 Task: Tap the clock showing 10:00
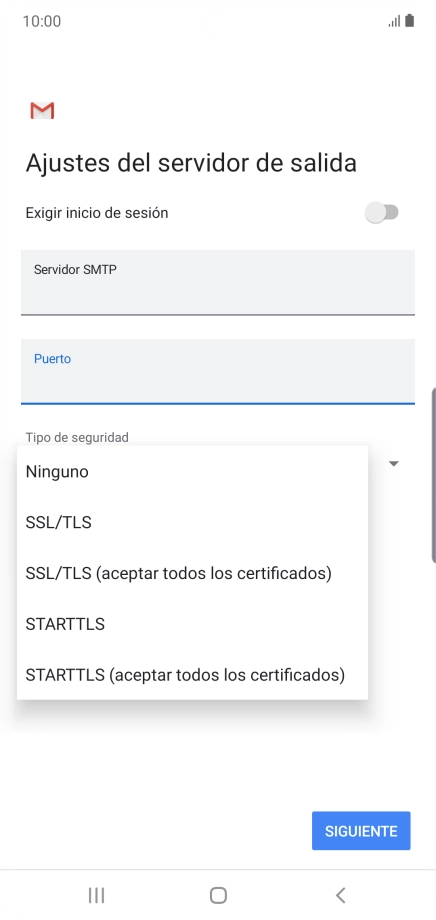(x=42, y=22)
